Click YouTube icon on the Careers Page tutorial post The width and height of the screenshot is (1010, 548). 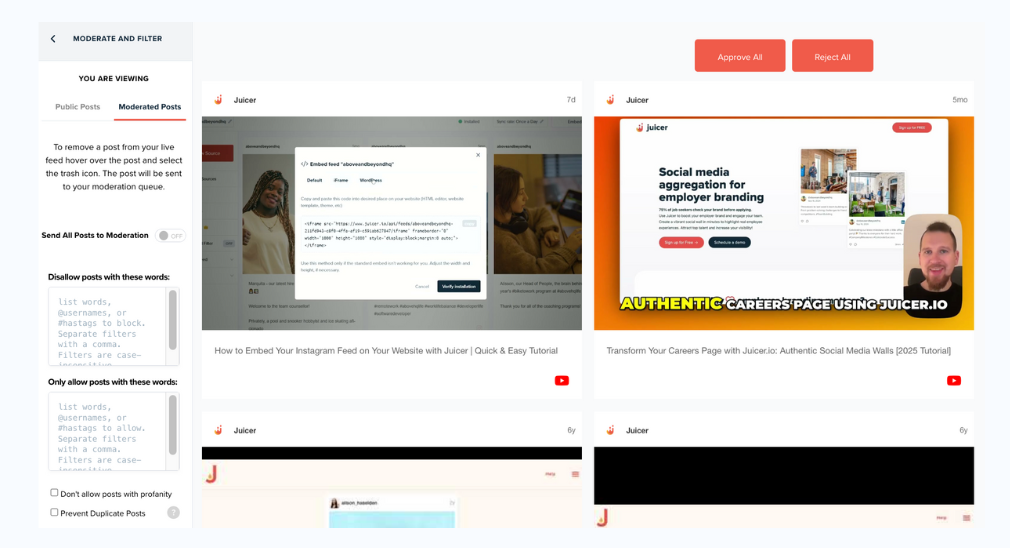tap(954, 380)
